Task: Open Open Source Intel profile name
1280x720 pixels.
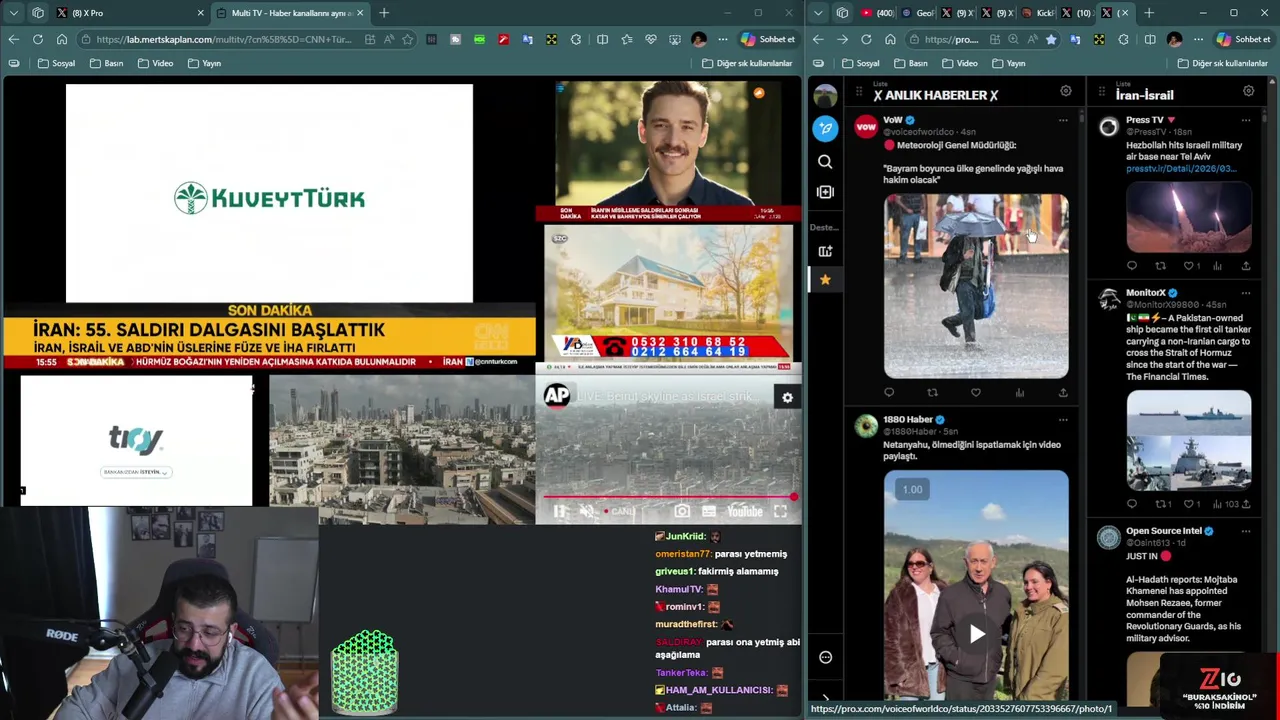Action: (1163, 531)
